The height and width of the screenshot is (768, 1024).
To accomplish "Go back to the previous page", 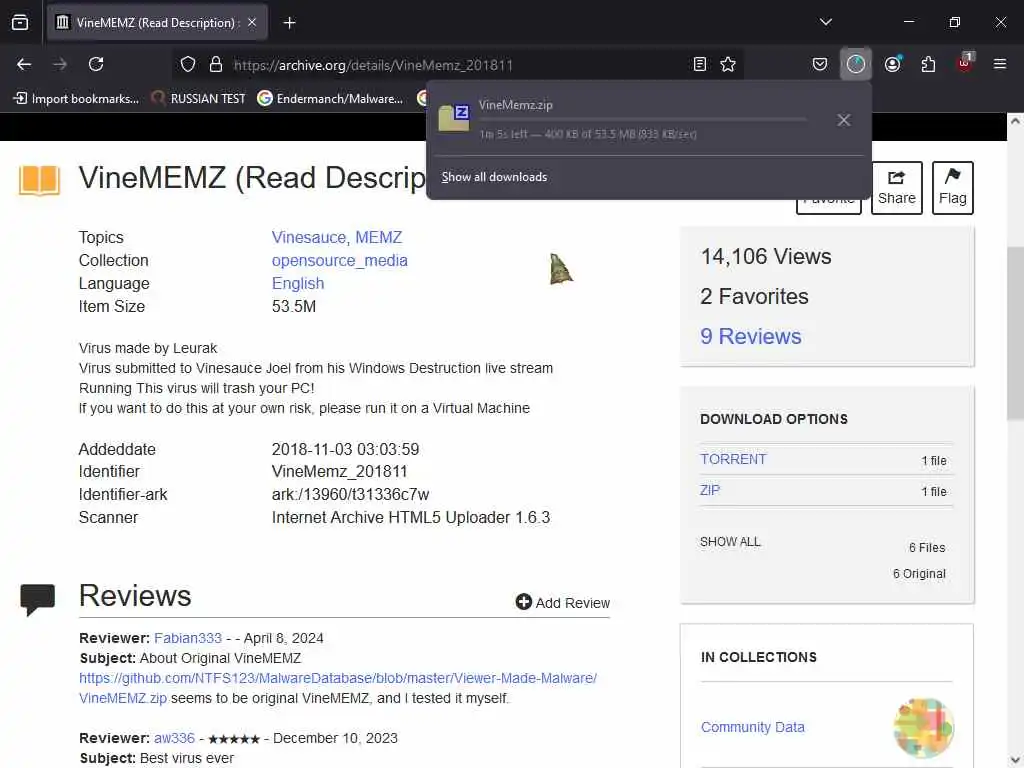I will pyautogui.click(x=24, y=64).
